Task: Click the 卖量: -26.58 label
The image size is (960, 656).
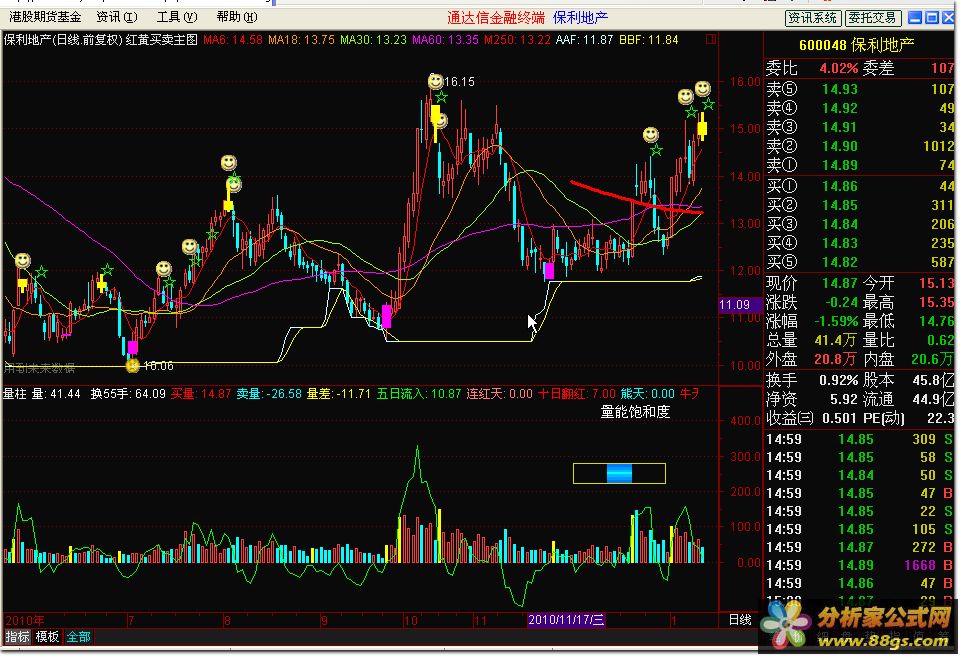Action: click(269, 393)
